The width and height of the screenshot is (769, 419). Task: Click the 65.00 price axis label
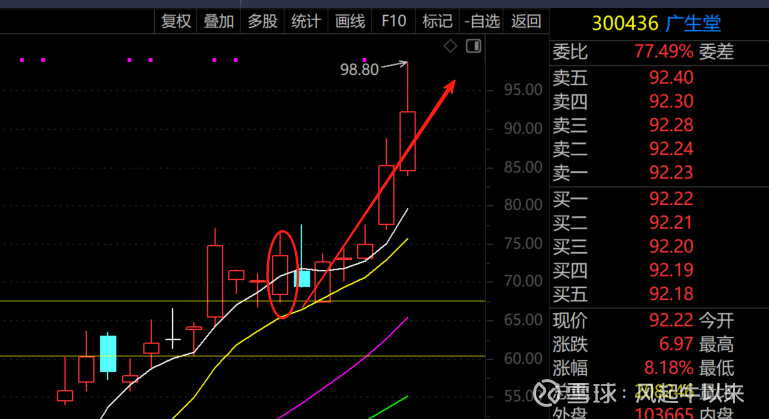point(523,319)
